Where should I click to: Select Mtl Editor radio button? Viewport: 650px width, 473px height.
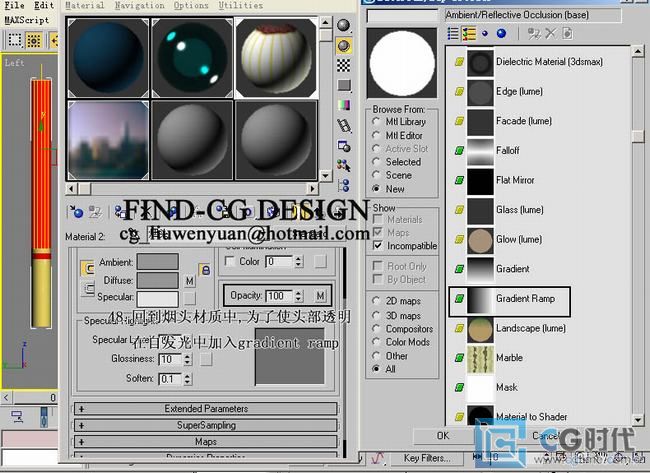pos(376,135)
